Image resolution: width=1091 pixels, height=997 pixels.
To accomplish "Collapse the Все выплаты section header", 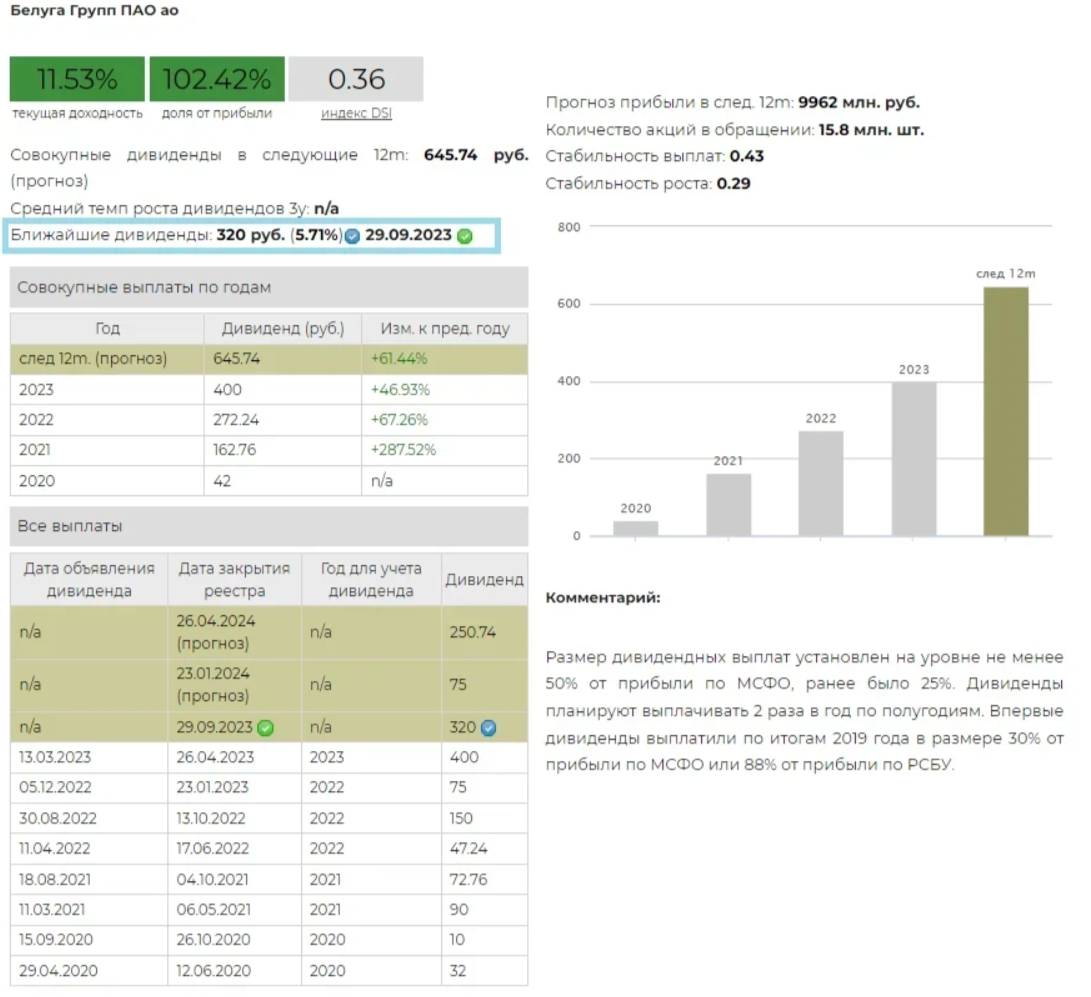I will 269,526.
